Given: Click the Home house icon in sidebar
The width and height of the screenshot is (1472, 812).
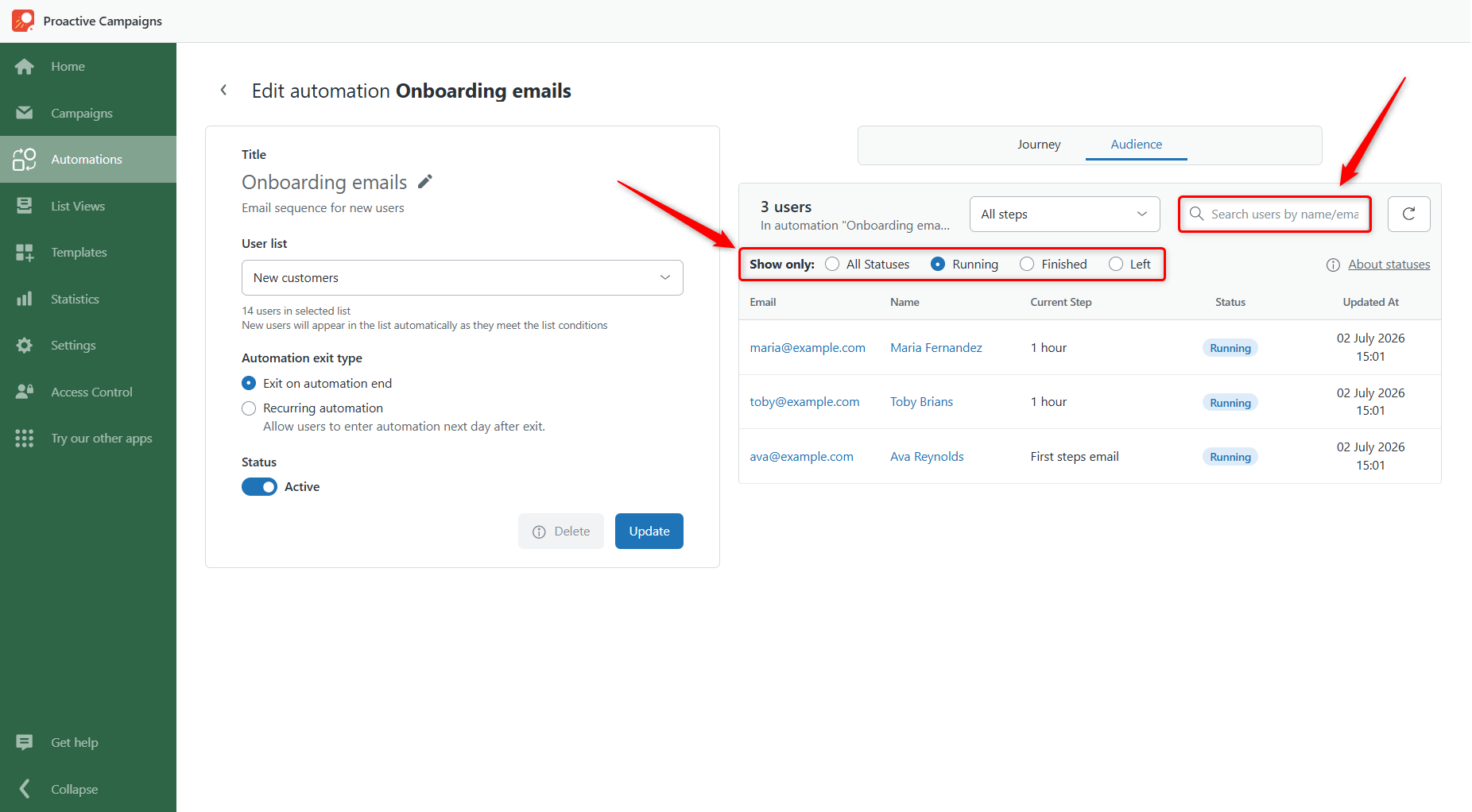Looking at the screenshot, I should [25, 67].
